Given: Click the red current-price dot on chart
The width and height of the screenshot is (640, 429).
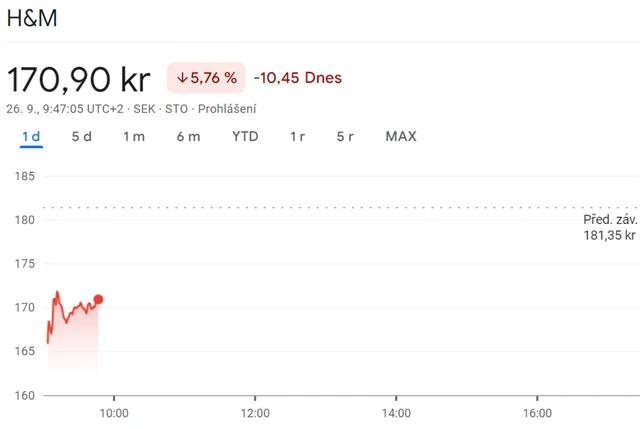Looking at the screenshot, I should (98, 299).
